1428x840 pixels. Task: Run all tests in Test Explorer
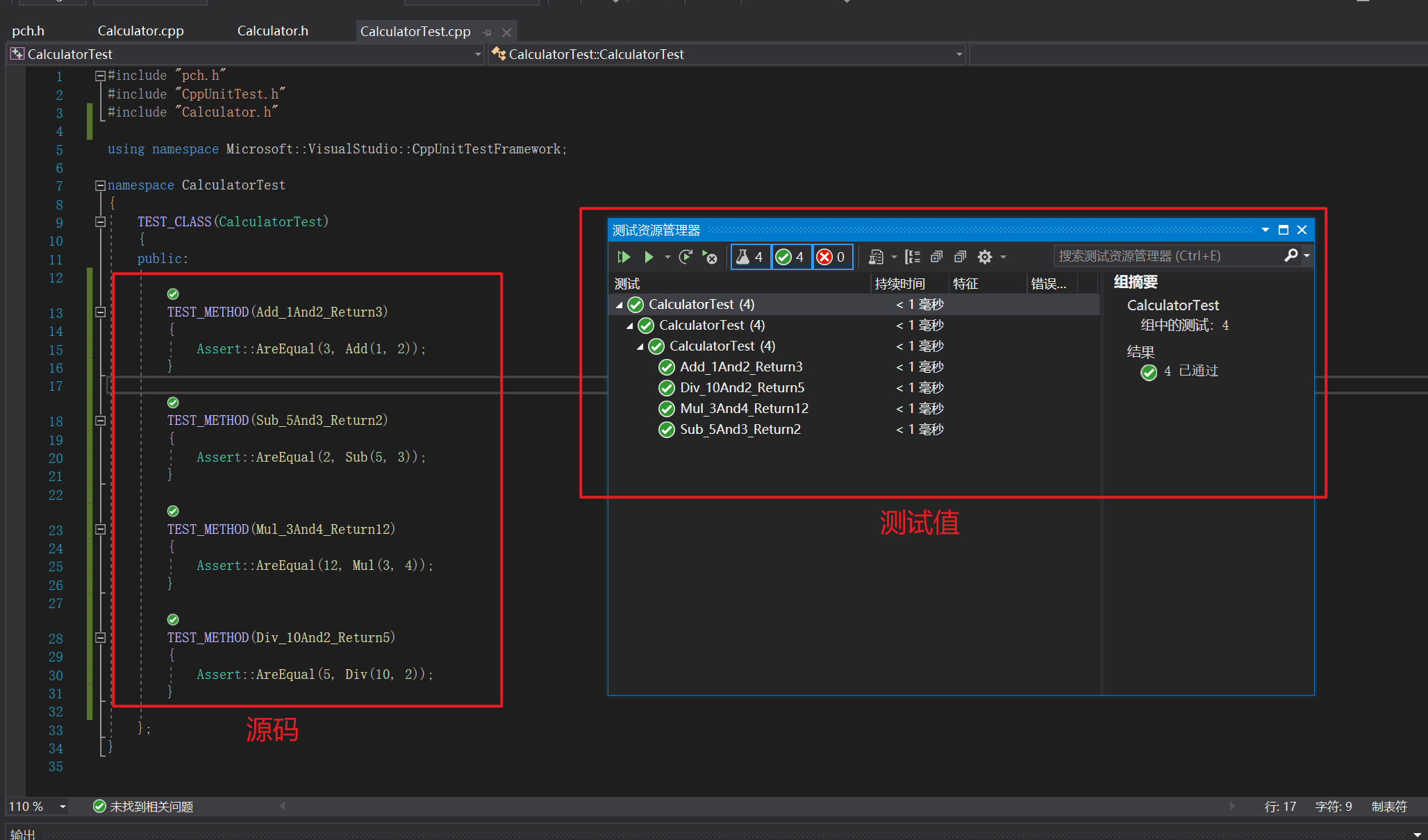click(x=624, y=257)
